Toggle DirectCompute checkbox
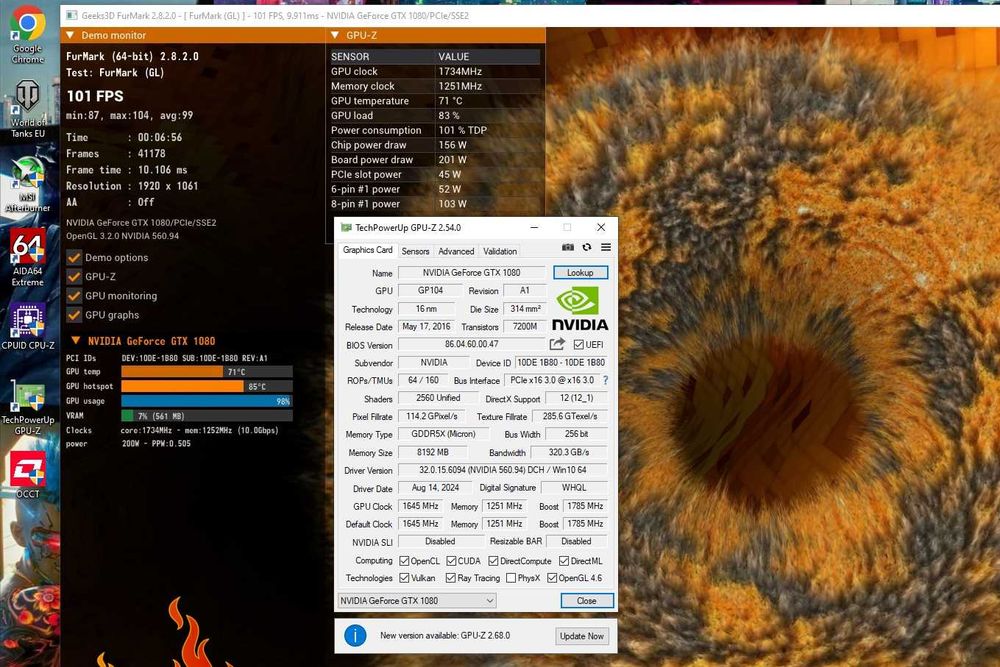The image size is (1000, 667). coord(493,561)
